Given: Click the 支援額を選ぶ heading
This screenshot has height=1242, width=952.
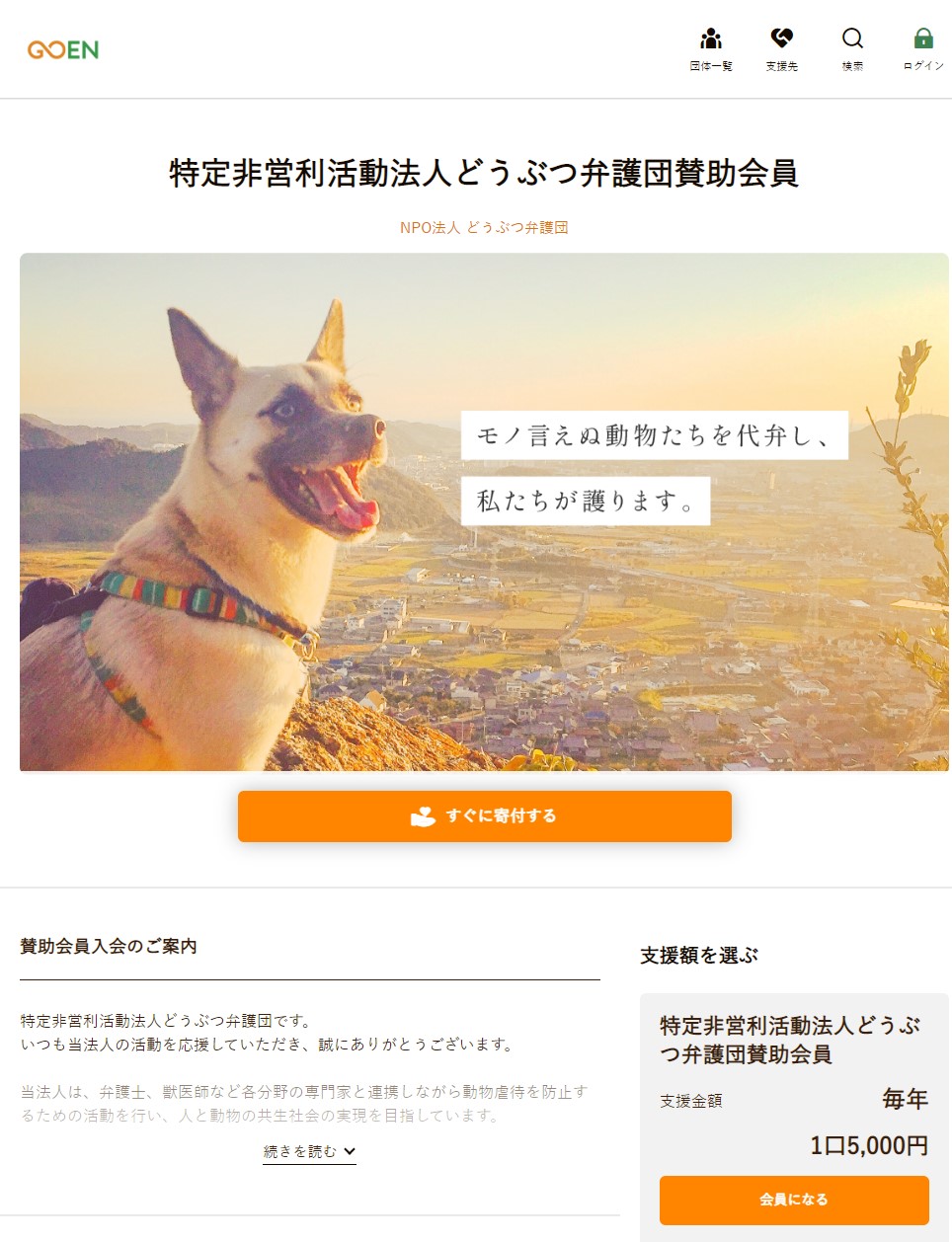Looking at the screenshot, I should [699, 955].
